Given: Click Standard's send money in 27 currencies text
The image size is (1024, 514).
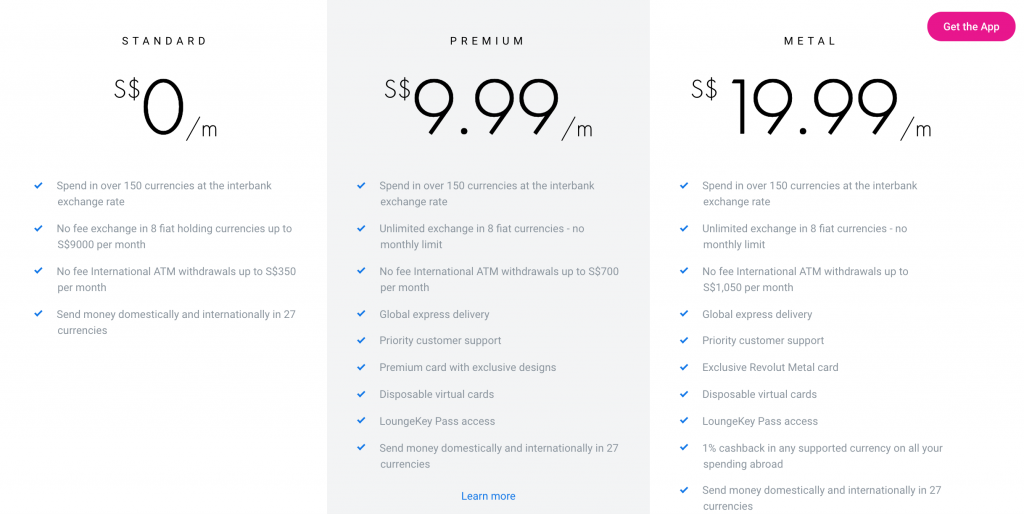Looking at the screenshot, I should (x=176, y=322).
